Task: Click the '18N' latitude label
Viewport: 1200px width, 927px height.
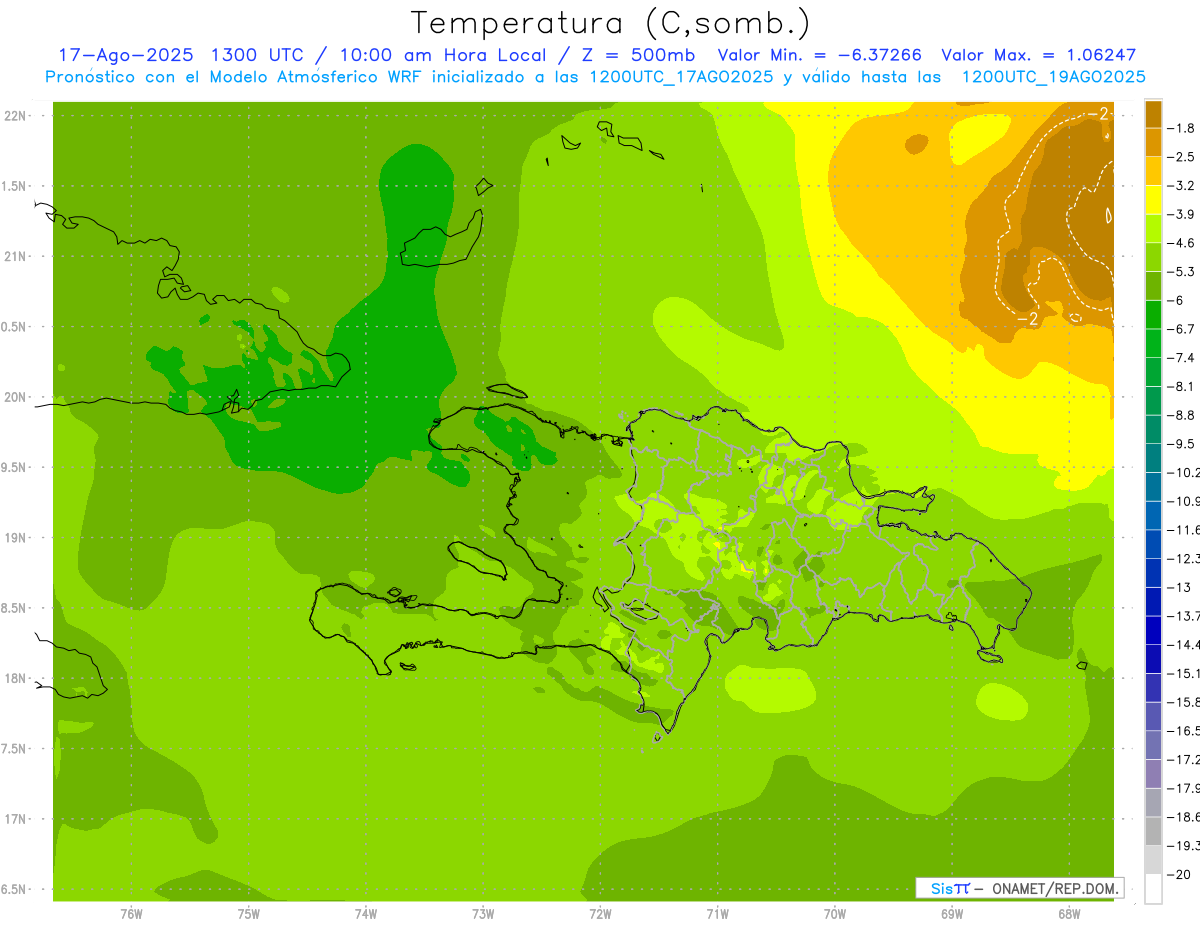Action: click(x=15, y=678)
